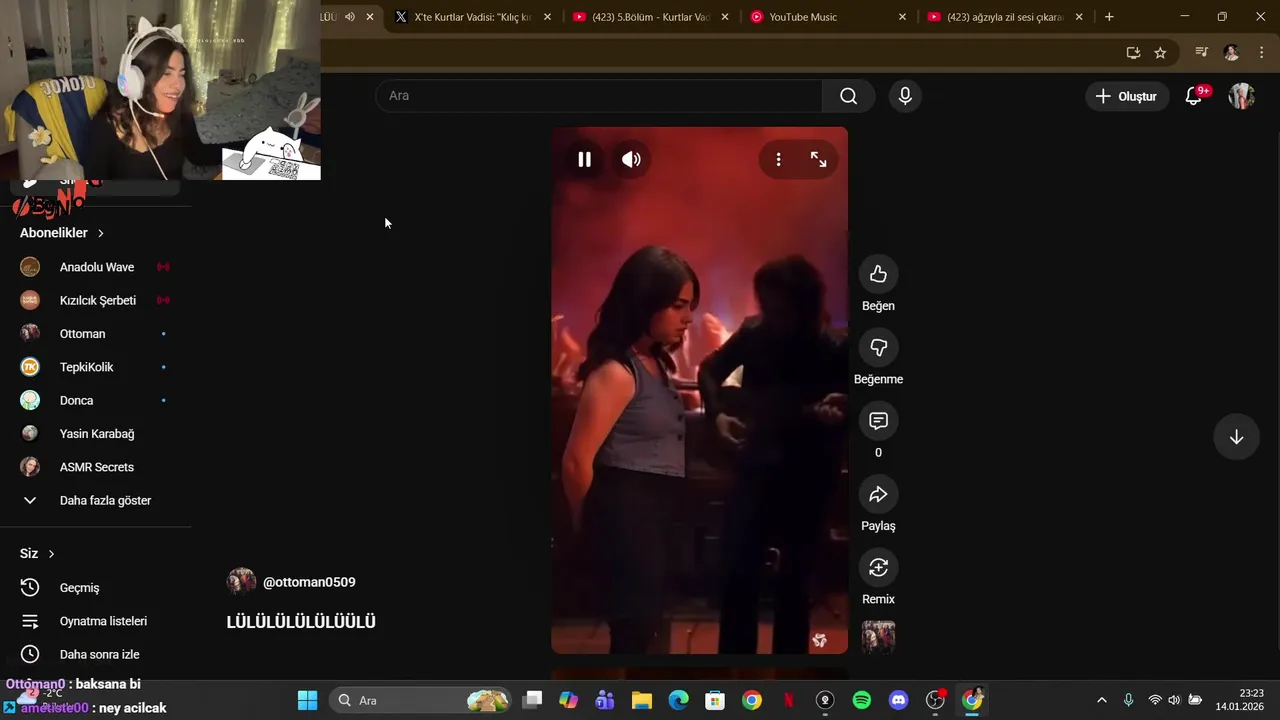Open Netflix from the taskbar
Image resolution: width=1280 pixels, height=720 pixels.
click(788, 700)
